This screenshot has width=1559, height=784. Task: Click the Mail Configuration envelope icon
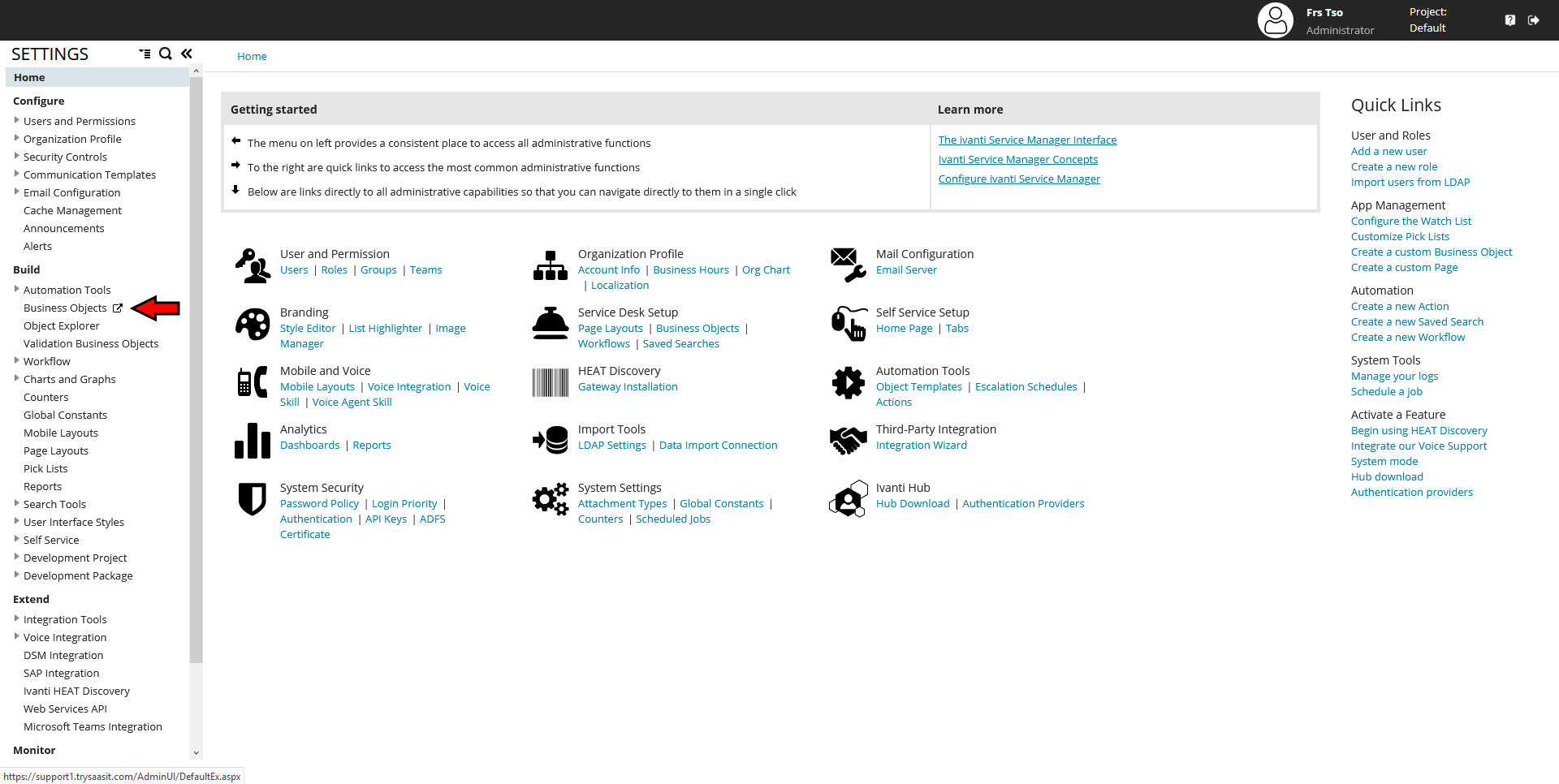point(848,265)
